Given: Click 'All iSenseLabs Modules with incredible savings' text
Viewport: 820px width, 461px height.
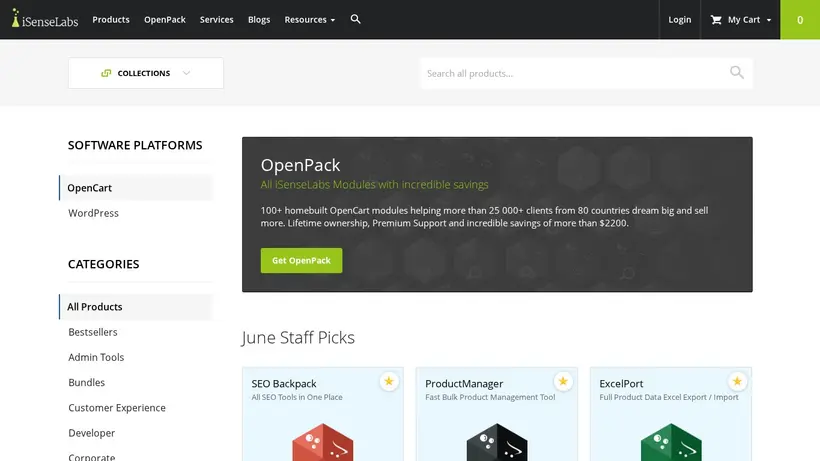Looking at the screenshot, I should click(374, 185).
